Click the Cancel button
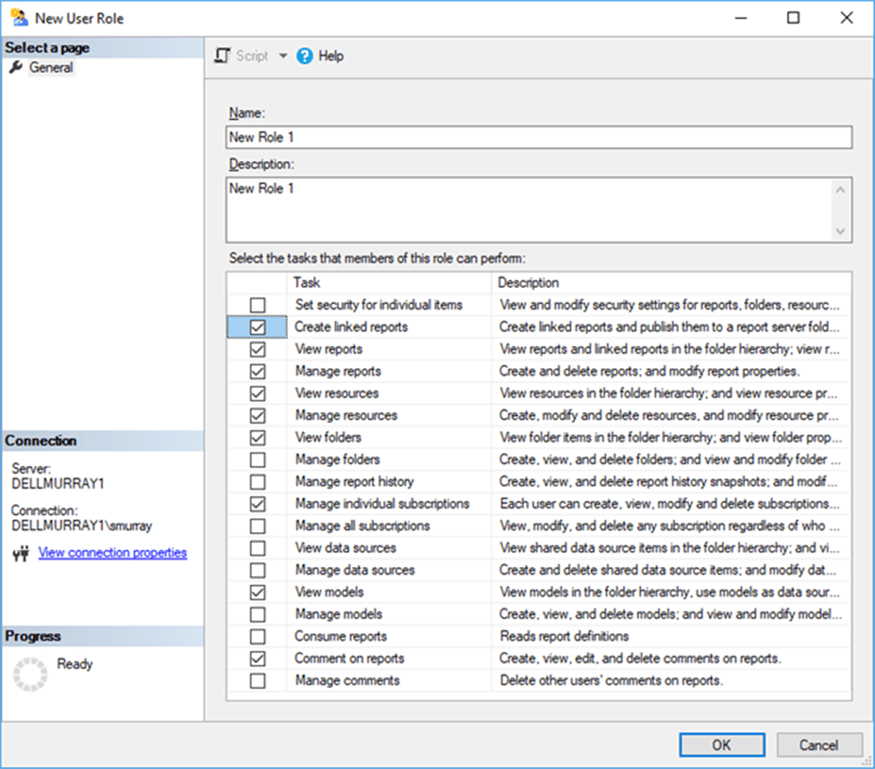Viewport: 875px width, 769px height. coord(819,745)
